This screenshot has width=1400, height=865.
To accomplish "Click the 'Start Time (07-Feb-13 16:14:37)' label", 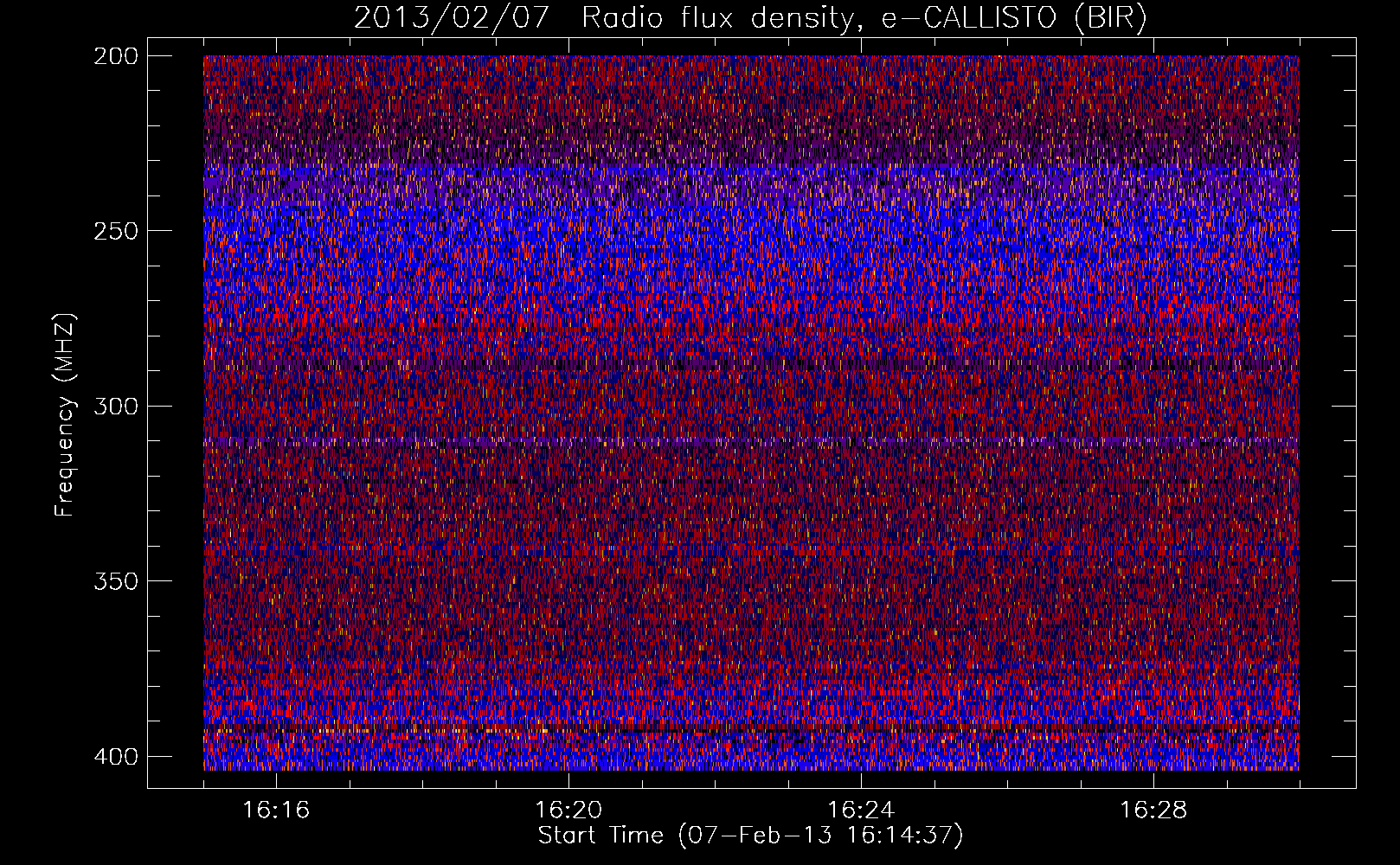I will tap(750, 836).
